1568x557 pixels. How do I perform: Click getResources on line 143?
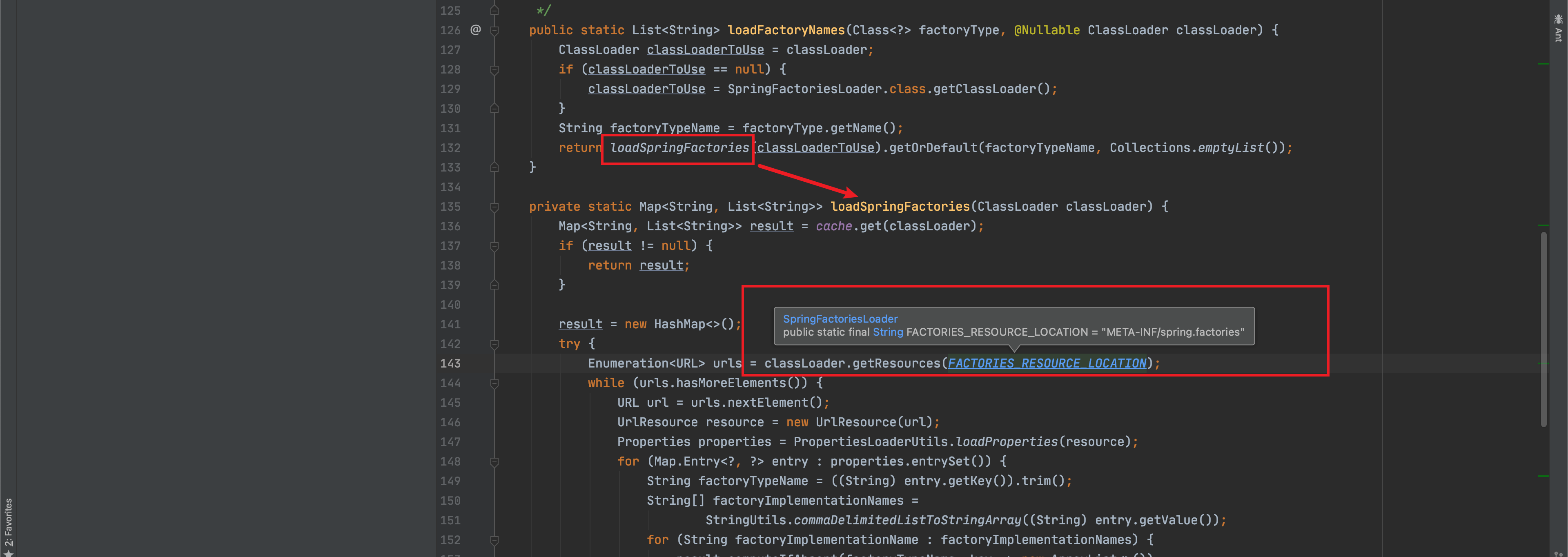pos(896,363)
